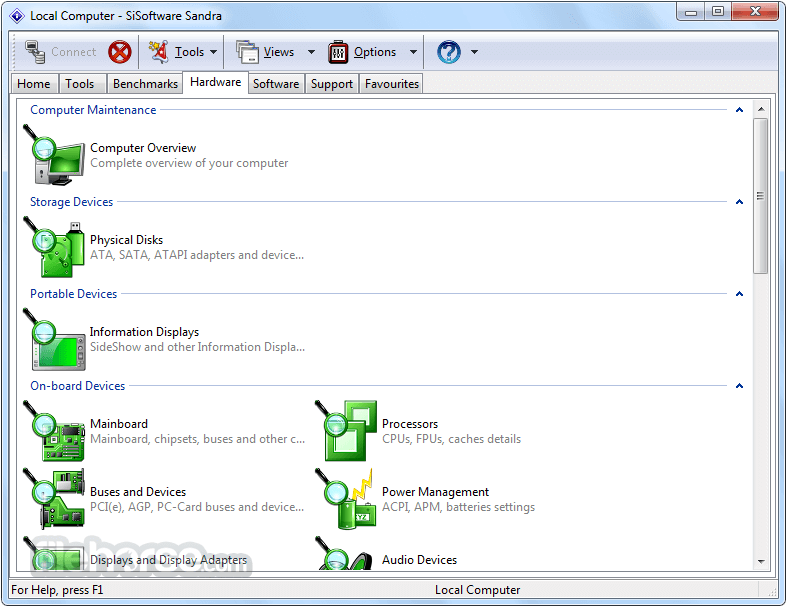Switch to the Software tab
This screenshot has width=788, height=608.
[x=276, y=84]
